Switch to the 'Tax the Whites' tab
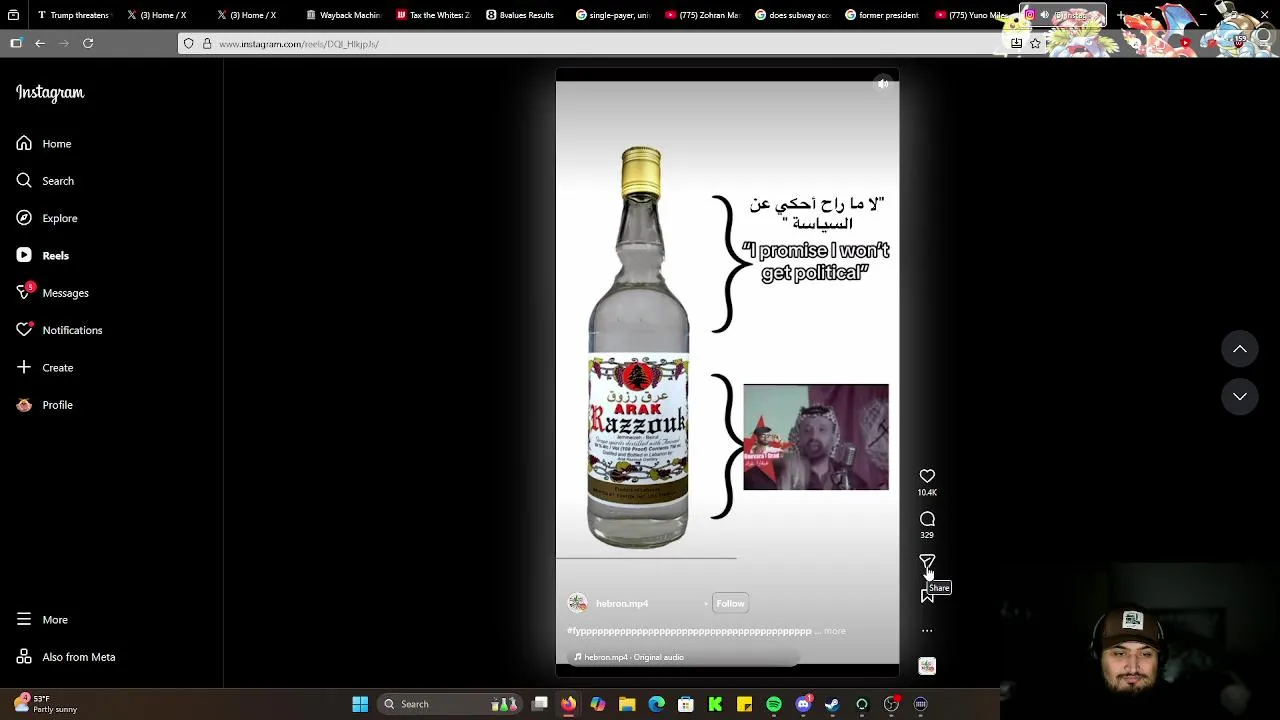Image resolution: width=1280 pixels, height=720 pixels. pyautogui.click(x=432, y=15)
